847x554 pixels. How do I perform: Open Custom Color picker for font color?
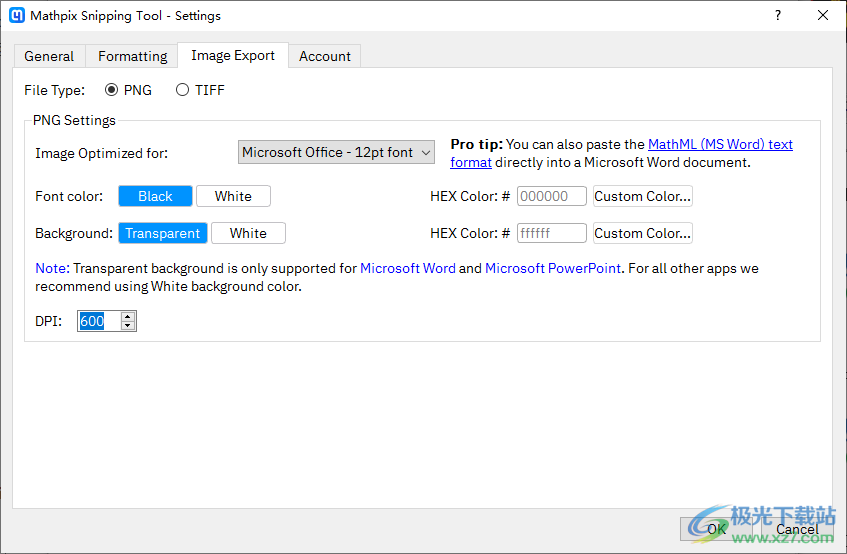(643, 196)
